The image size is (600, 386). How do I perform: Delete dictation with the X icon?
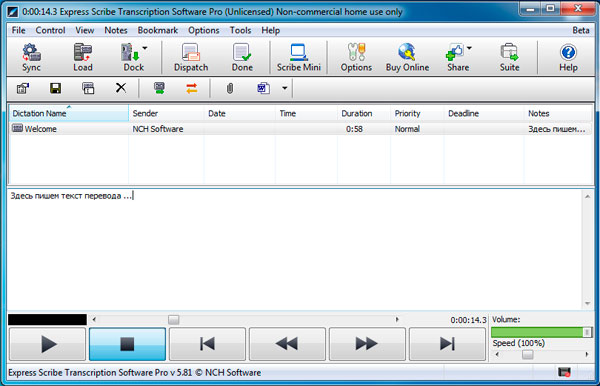pos(121,88)
